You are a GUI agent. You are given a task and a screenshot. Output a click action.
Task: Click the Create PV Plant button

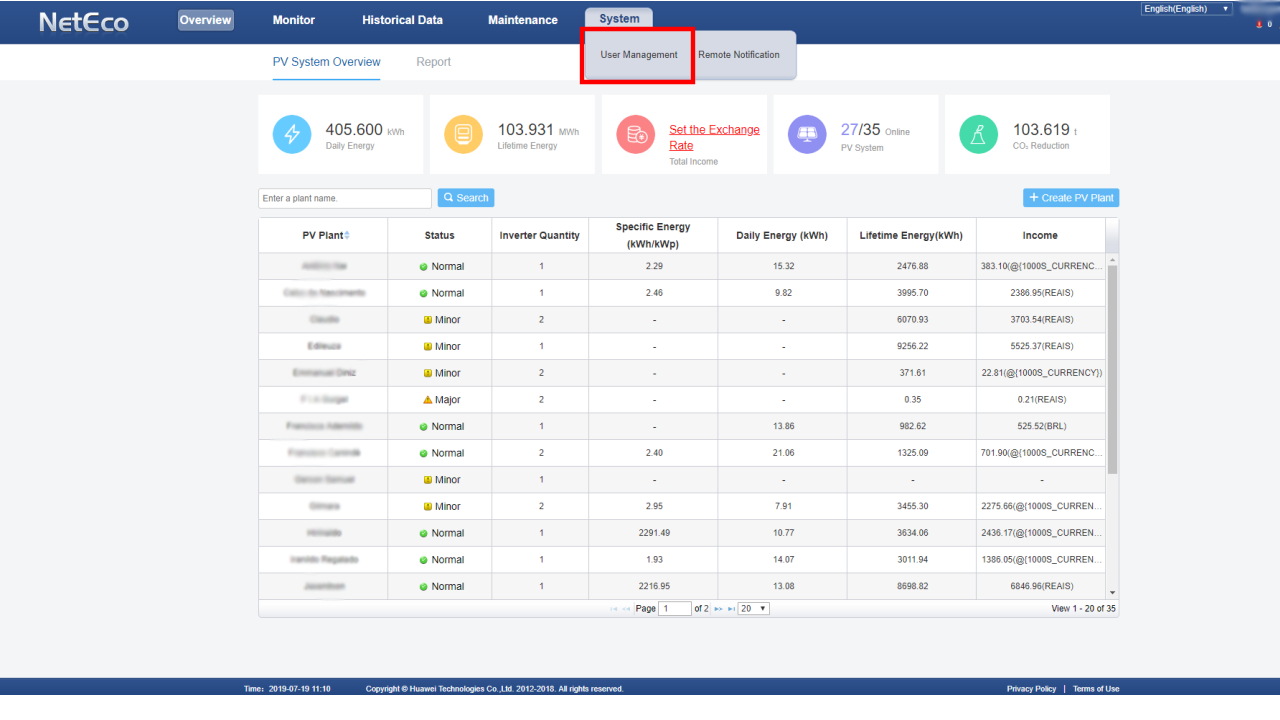(x=1070, y=198)
